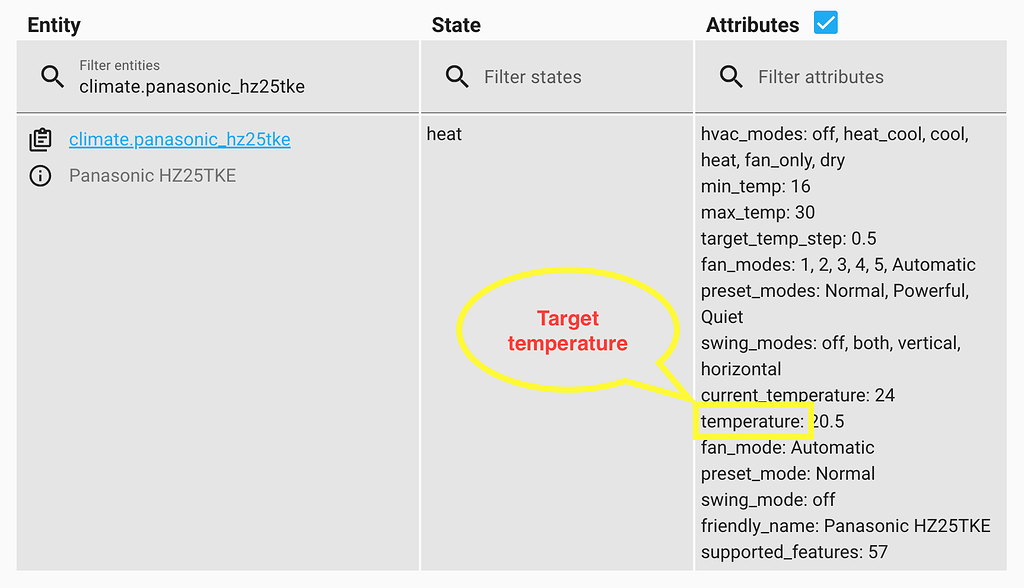Click the Panasonic HZ25TKE name under the entity link
This screenshot has width=1024, height=588.
pos(152,176)
